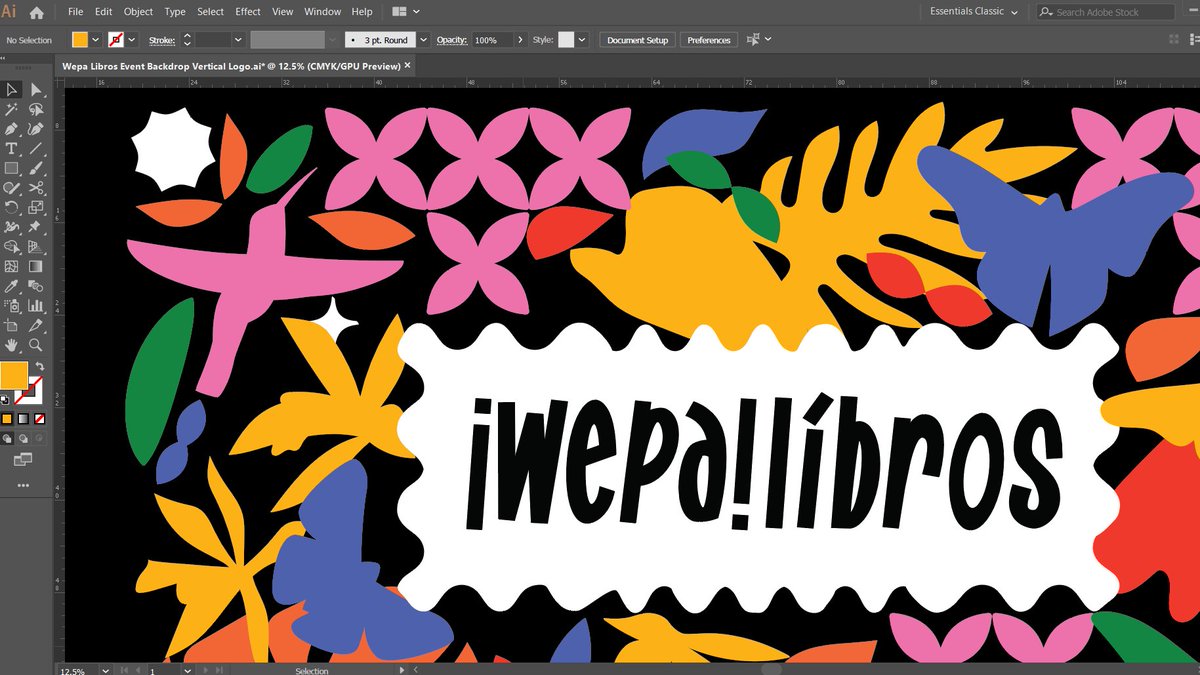
Task: Select the Eyedropper tool
Action: pyautogui.click(x=12, y=286)
